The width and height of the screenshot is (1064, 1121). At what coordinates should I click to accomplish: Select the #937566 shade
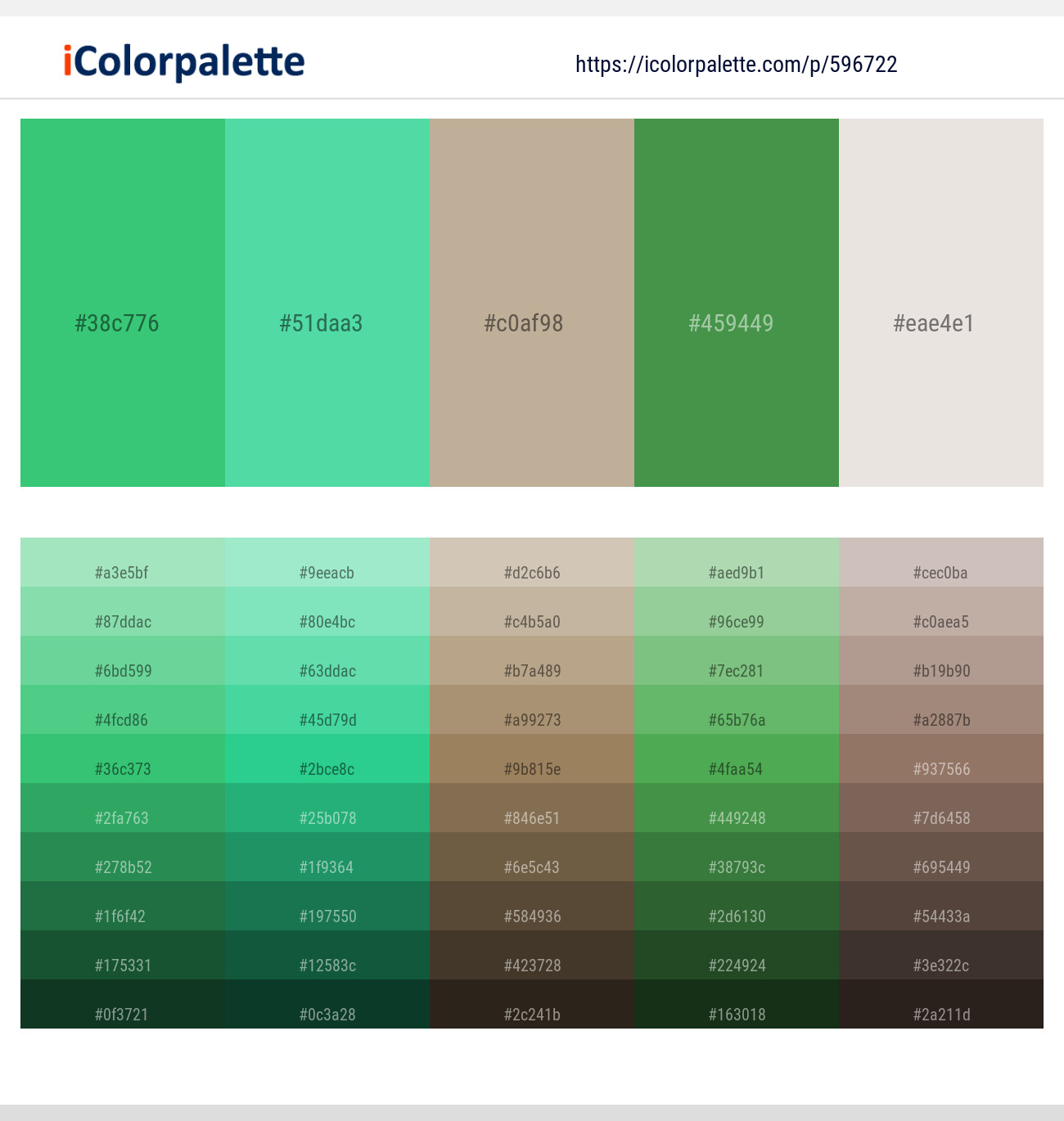[x=941, y=759]
